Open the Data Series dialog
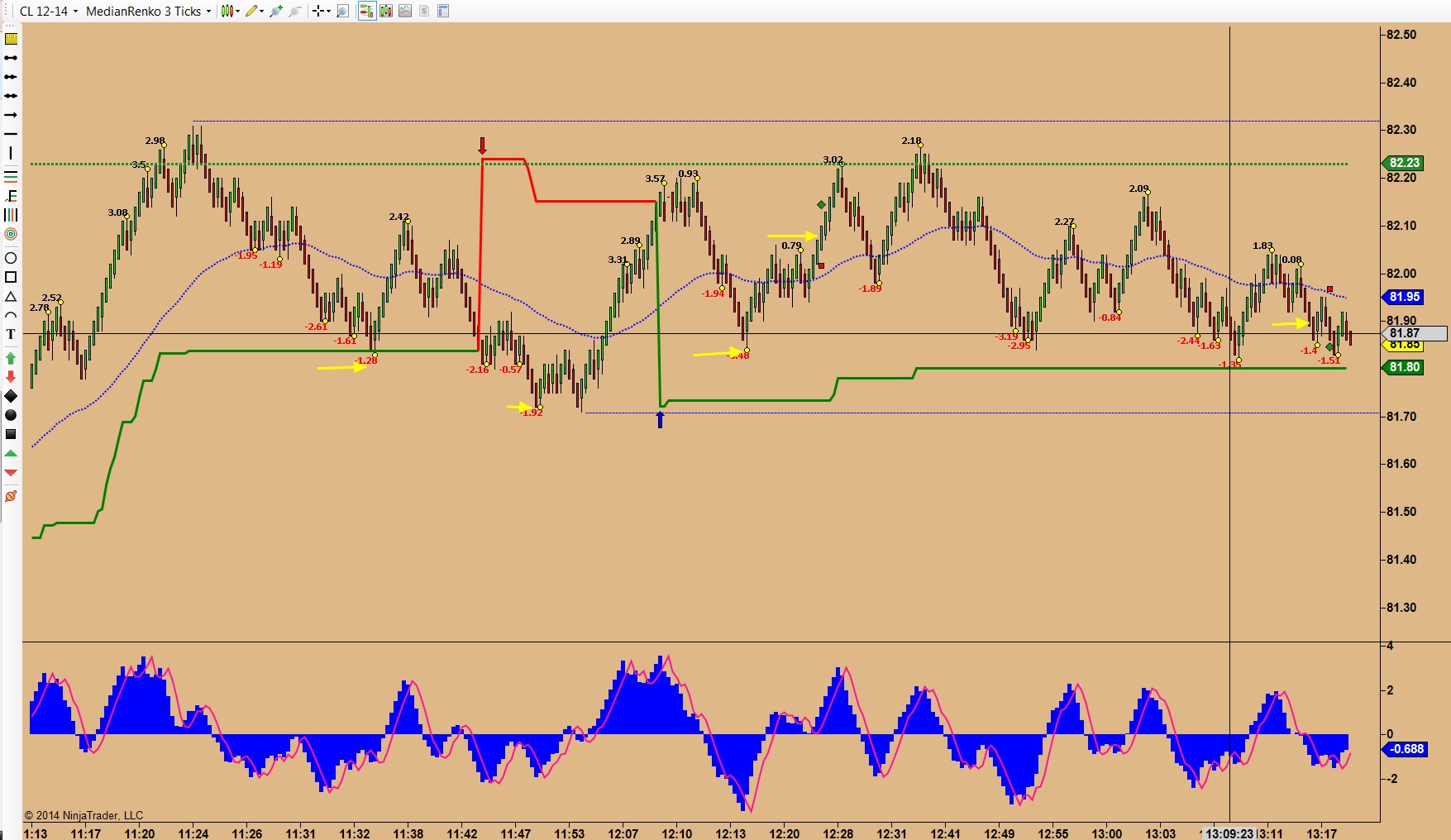 385,11
